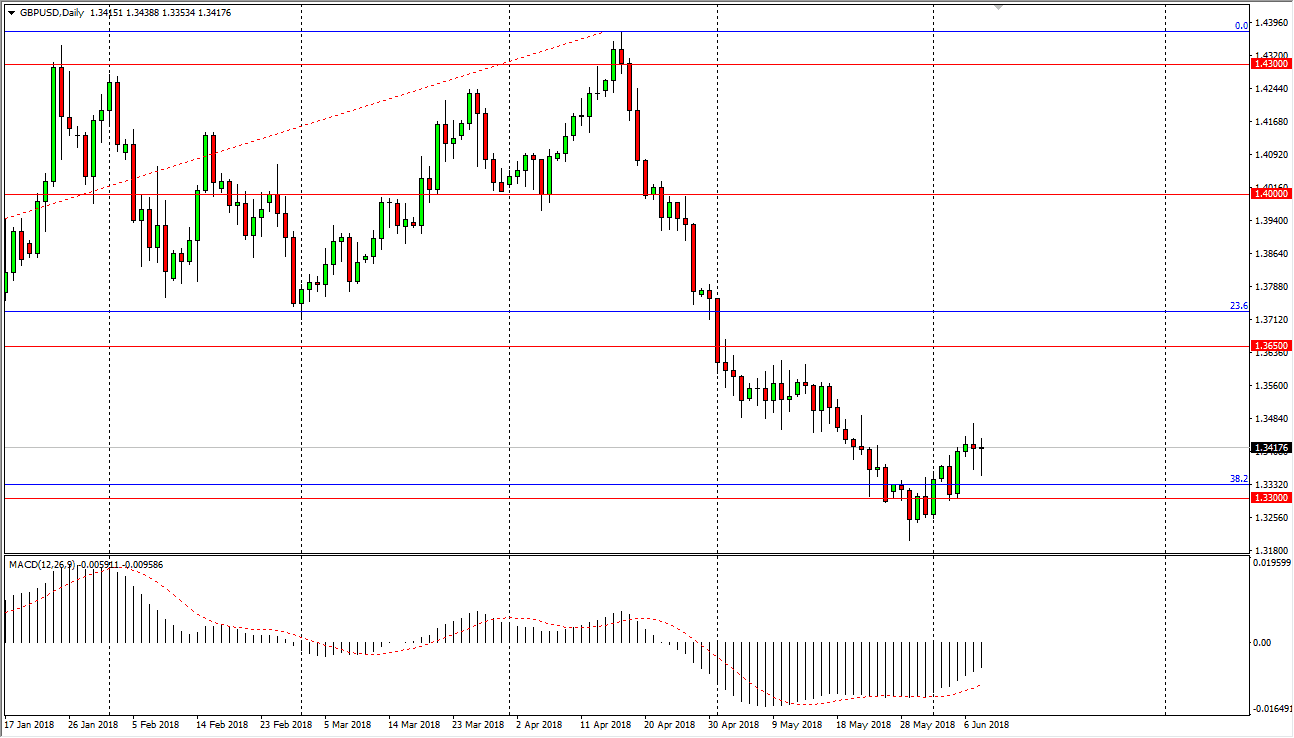Select the 1.40000 horizontal line price tag
1294x738 pixels.
1271,194
